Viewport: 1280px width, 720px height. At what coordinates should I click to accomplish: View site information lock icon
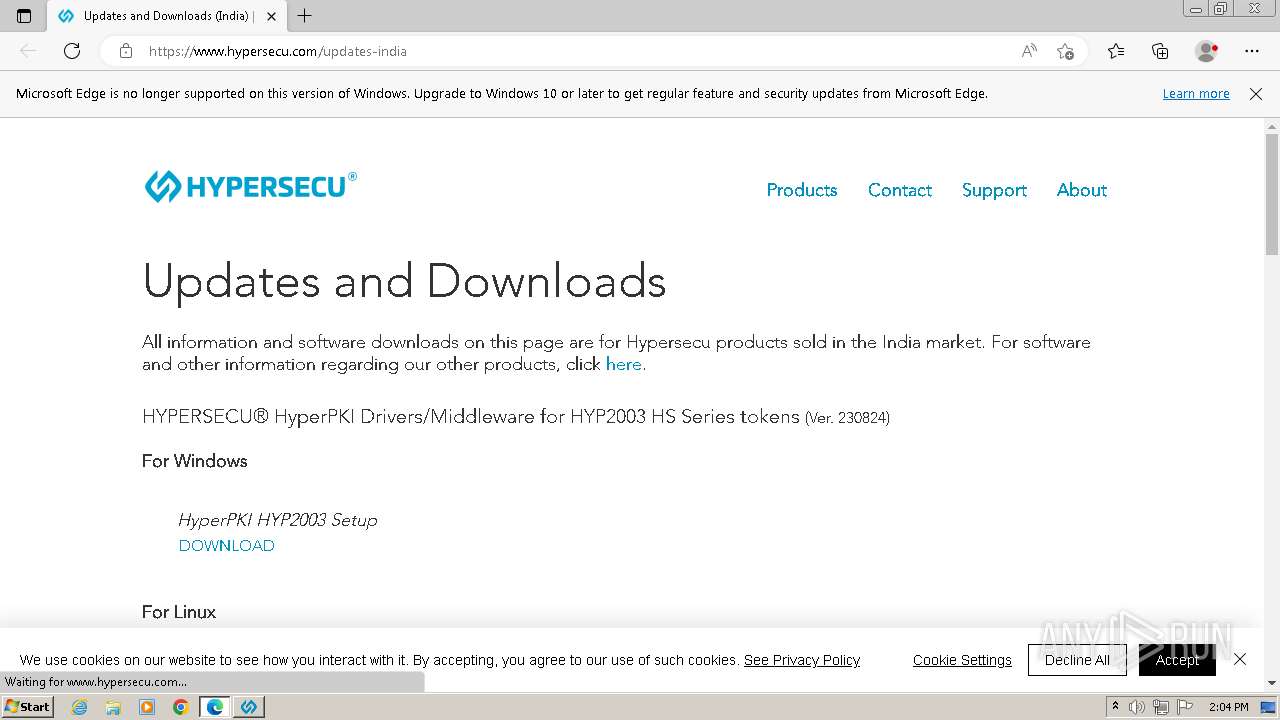126,51
